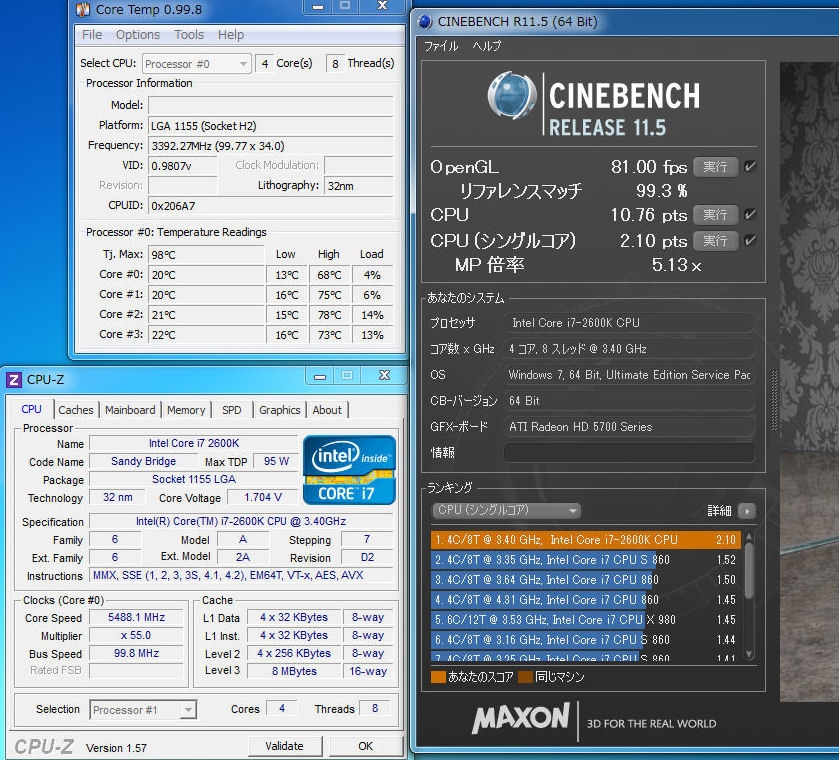The width and height of the screenshot is (839, 760).
Task: Click the 情報 info input field
Action: (x=629, y=453)
